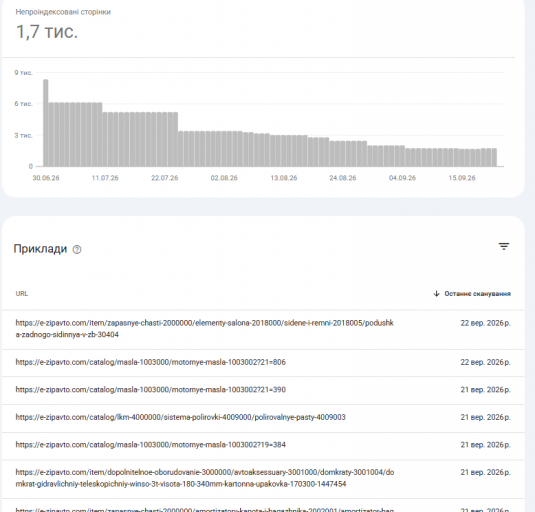
Task: Click the 30.06.26 date axis label
Action: [x=46, y=178]
